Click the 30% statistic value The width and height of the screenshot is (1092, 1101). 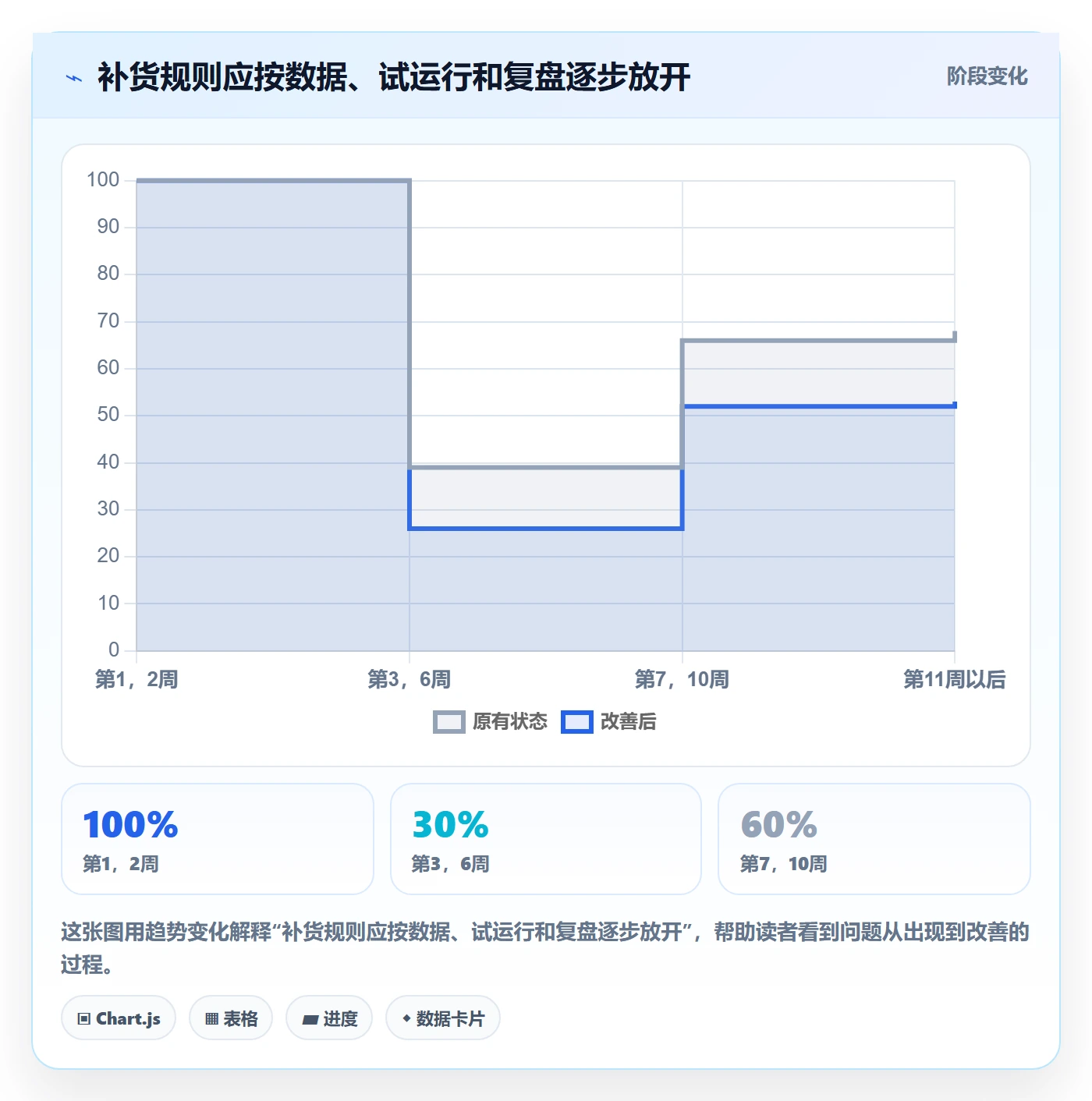pyautogui.click(x=450, y=824)
